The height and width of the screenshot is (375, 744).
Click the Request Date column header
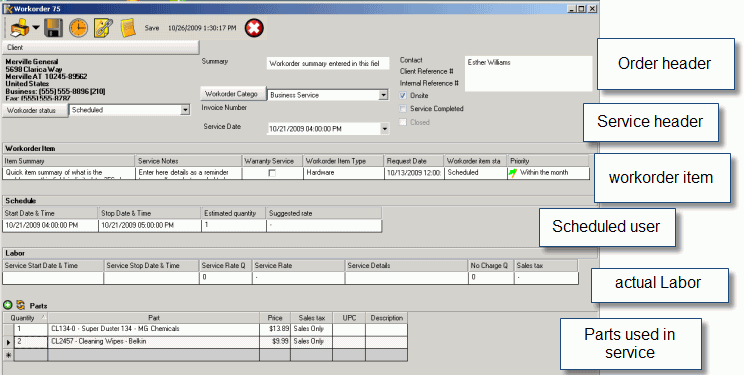pyautogui.click(x=414, y=161)
